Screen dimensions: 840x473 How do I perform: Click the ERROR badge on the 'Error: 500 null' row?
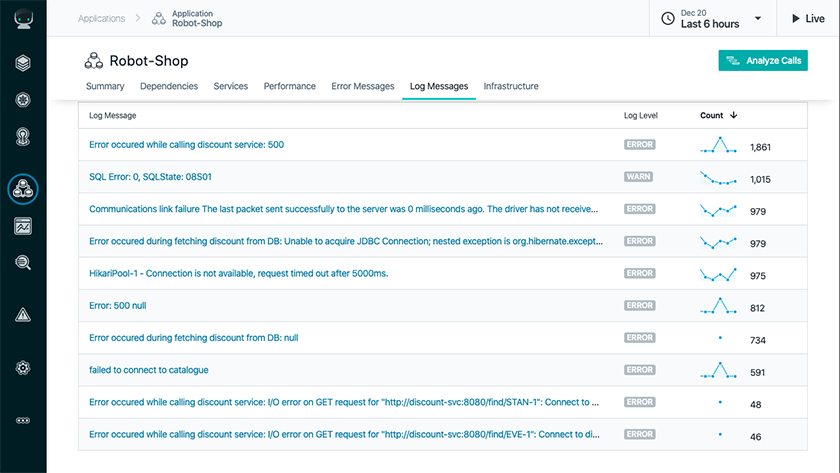click(x=640, y=305)
